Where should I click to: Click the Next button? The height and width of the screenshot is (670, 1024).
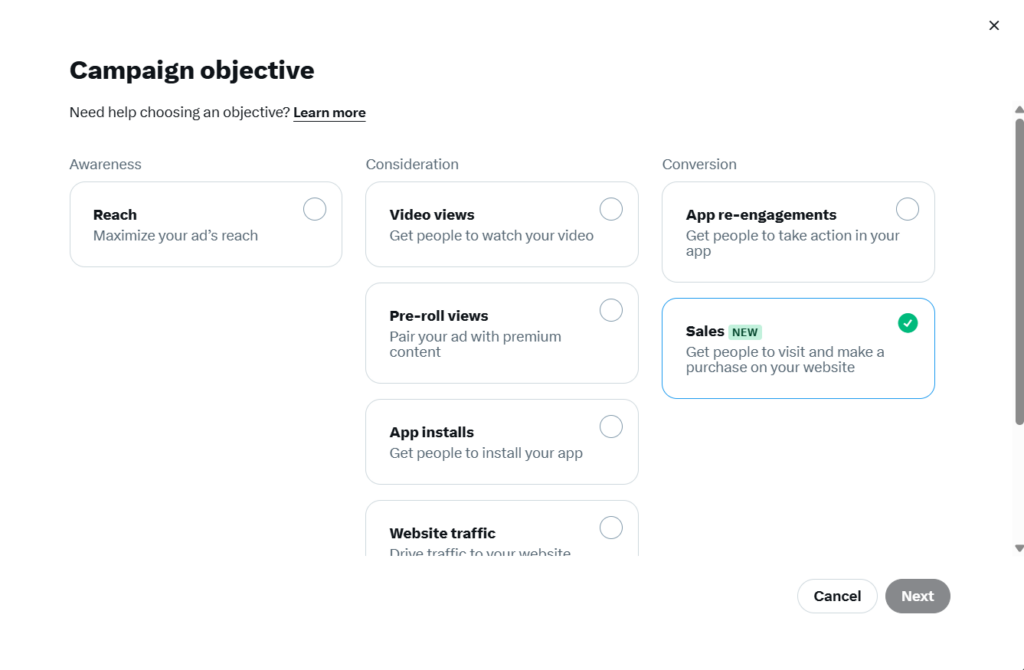coord(917,595)
